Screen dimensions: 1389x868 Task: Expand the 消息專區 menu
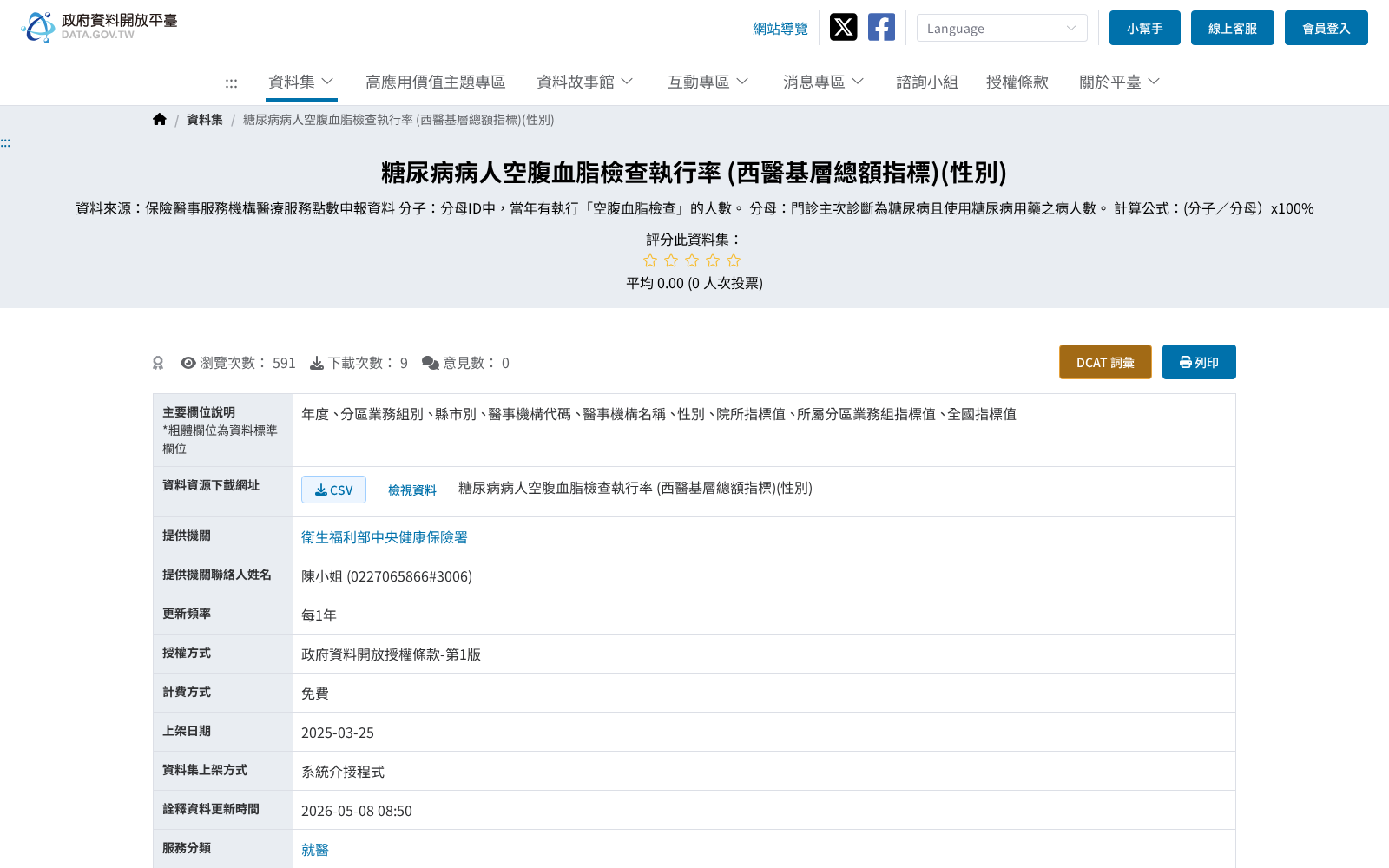pos(824,82)
